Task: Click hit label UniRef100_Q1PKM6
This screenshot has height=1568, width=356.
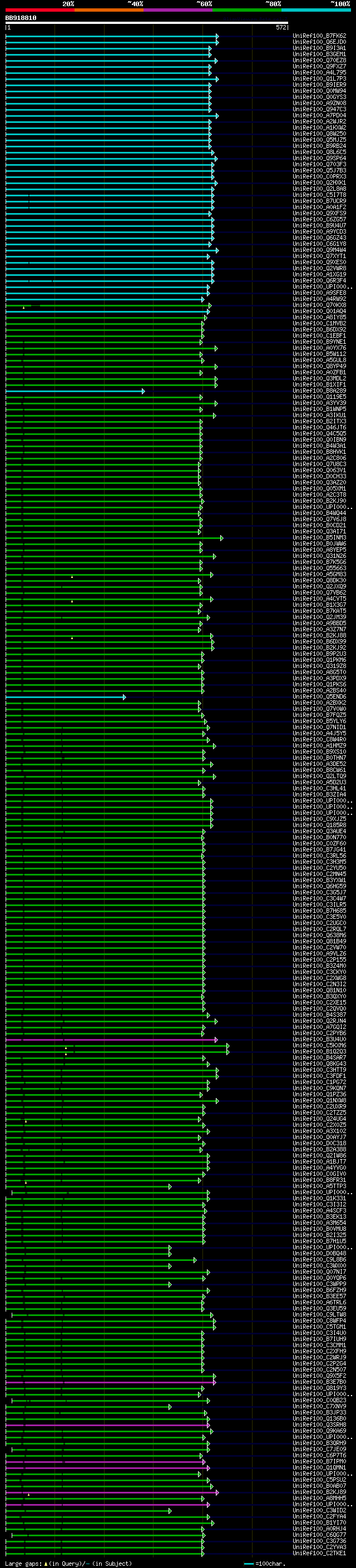Action: 319,660
